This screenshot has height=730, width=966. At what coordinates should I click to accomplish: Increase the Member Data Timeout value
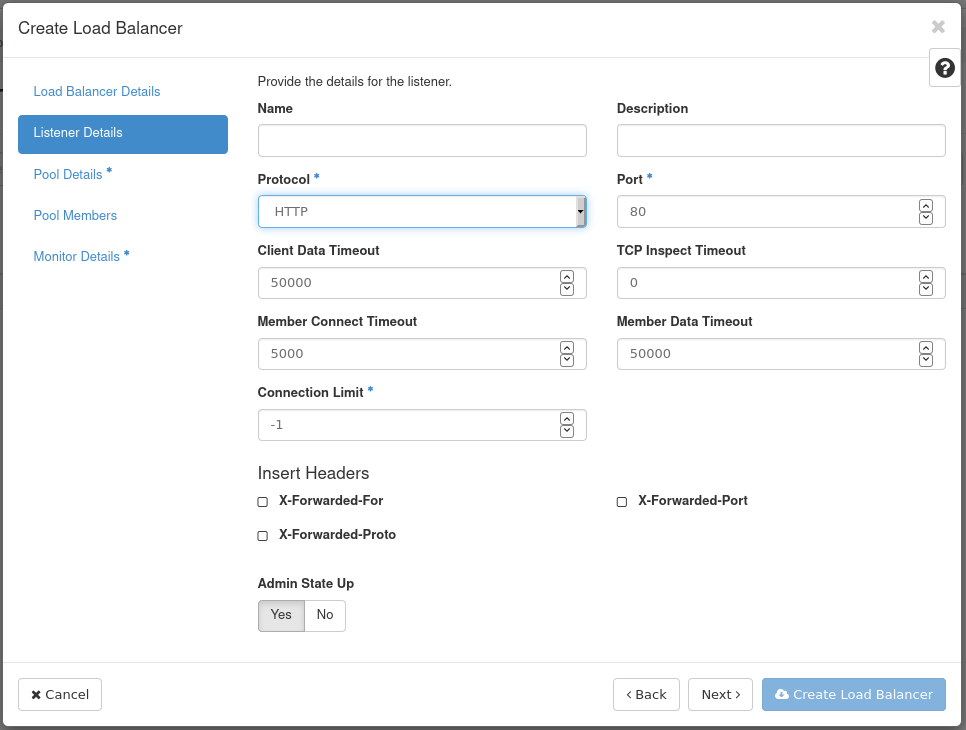[x=925, y=348]
